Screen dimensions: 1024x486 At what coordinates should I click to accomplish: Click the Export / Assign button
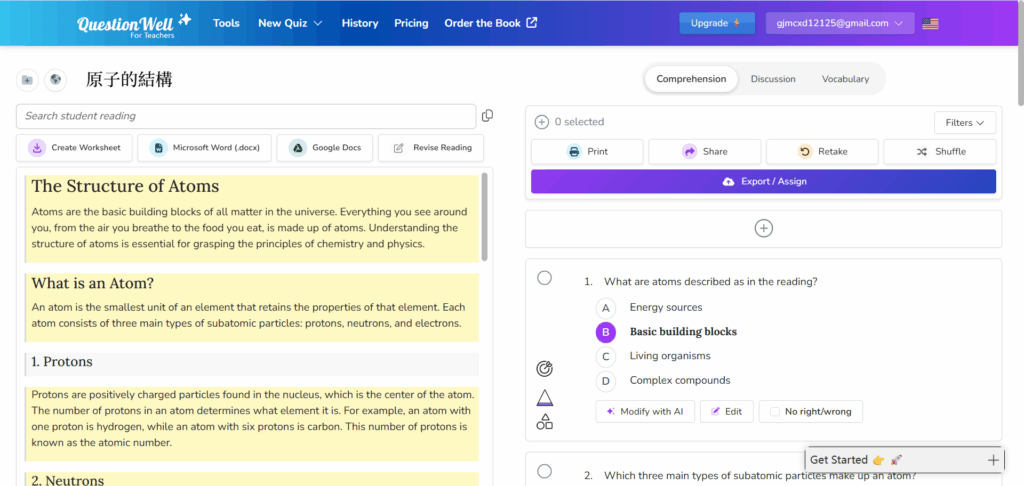tap(763, 182)
